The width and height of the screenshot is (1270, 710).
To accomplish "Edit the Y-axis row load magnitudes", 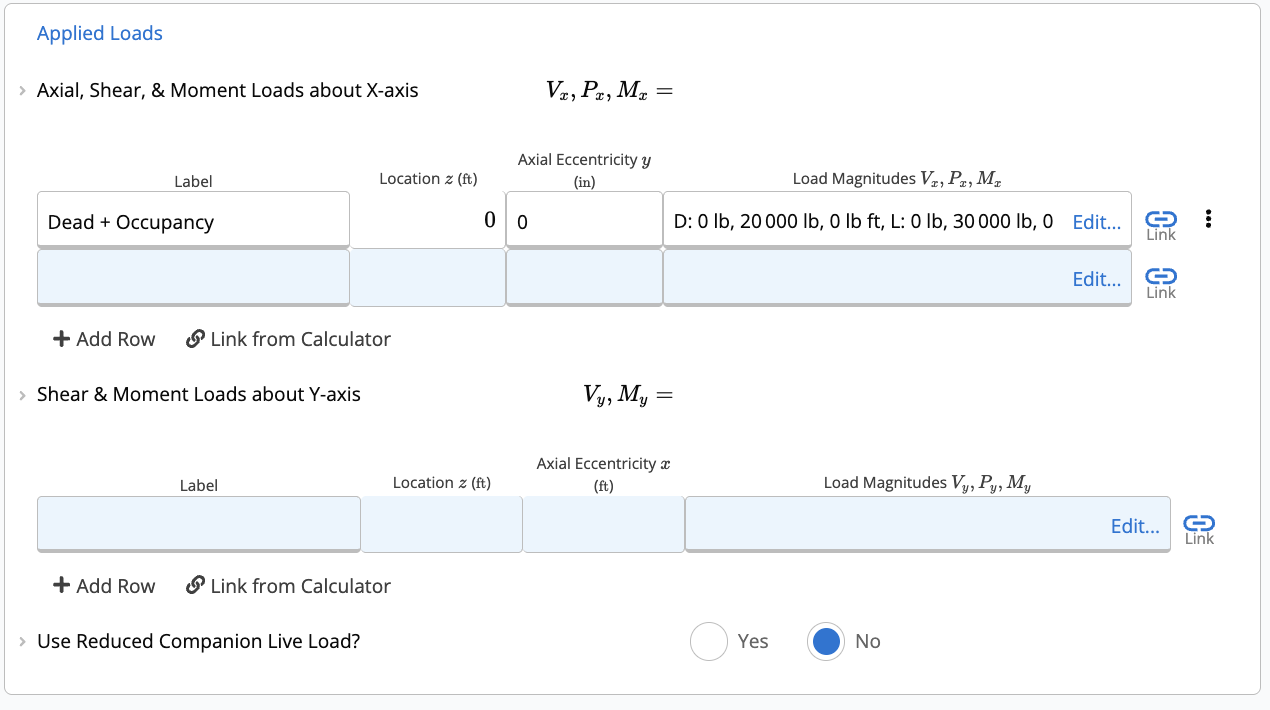I will [x=1135, y=526].
